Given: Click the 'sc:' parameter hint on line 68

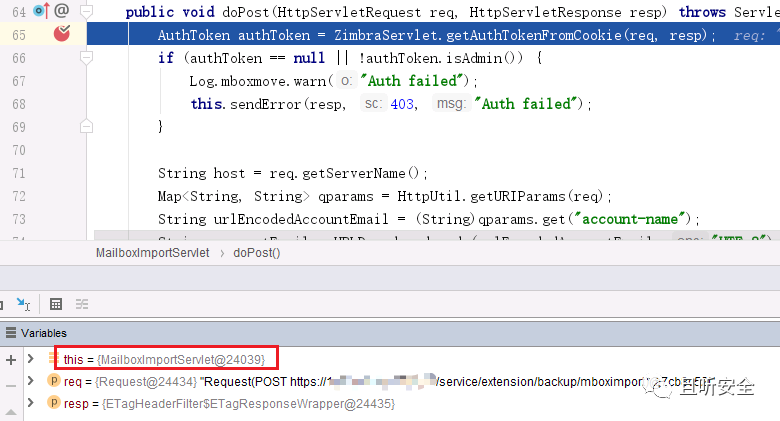Looking at the screenshot, I should pyautogui.click(x=374, y=104).
